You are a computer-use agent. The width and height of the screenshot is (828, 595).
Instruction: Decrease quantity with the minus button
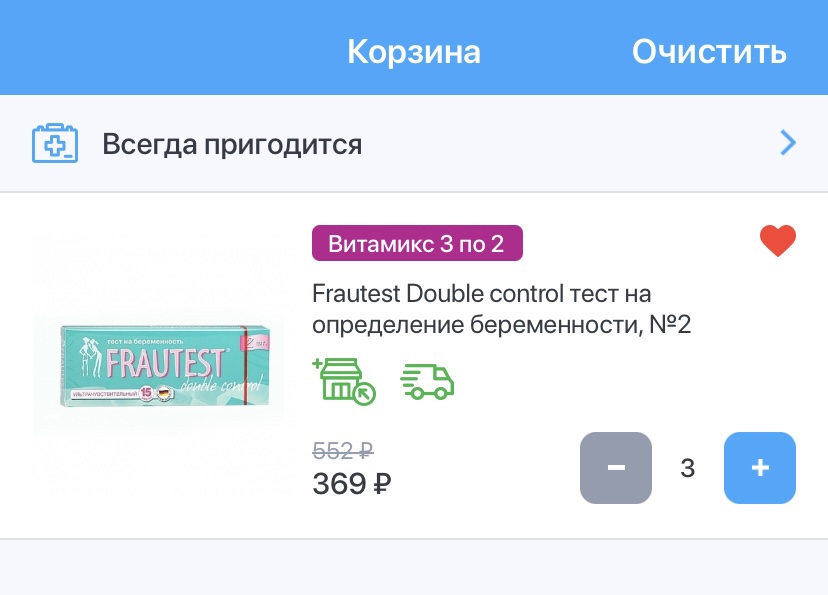[616, 468]
